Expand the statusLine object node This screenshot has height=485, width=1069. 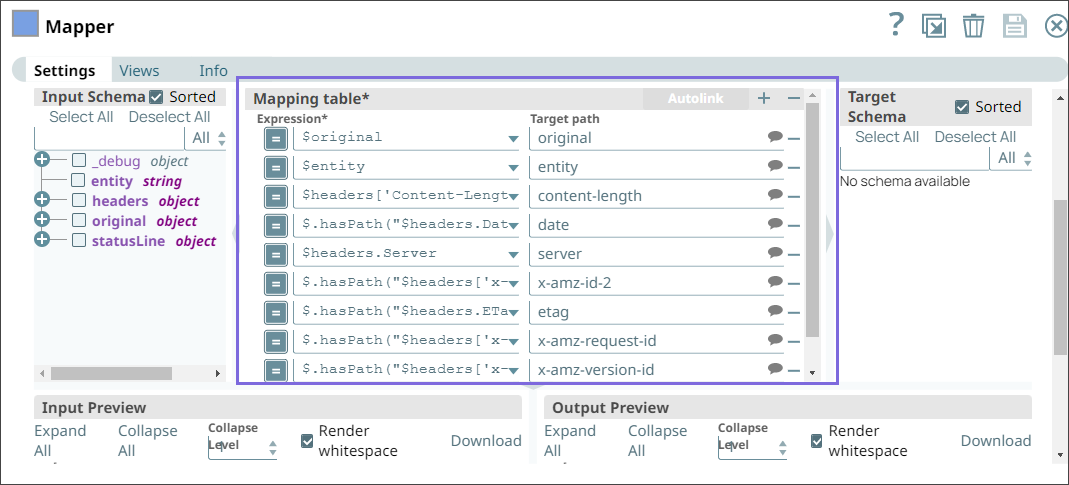click(42, 240)
